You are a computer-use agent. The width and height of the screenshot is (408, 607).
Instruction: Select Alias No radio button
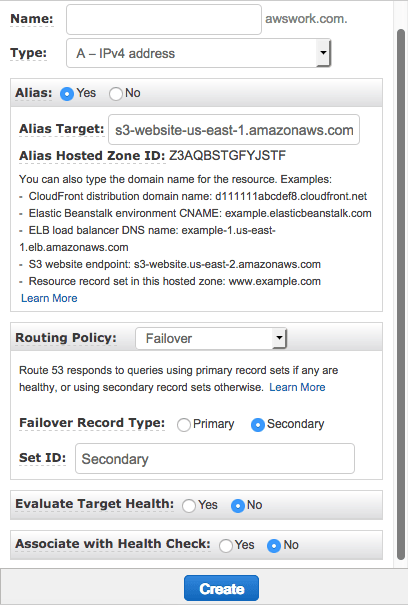tap(116, 94)
